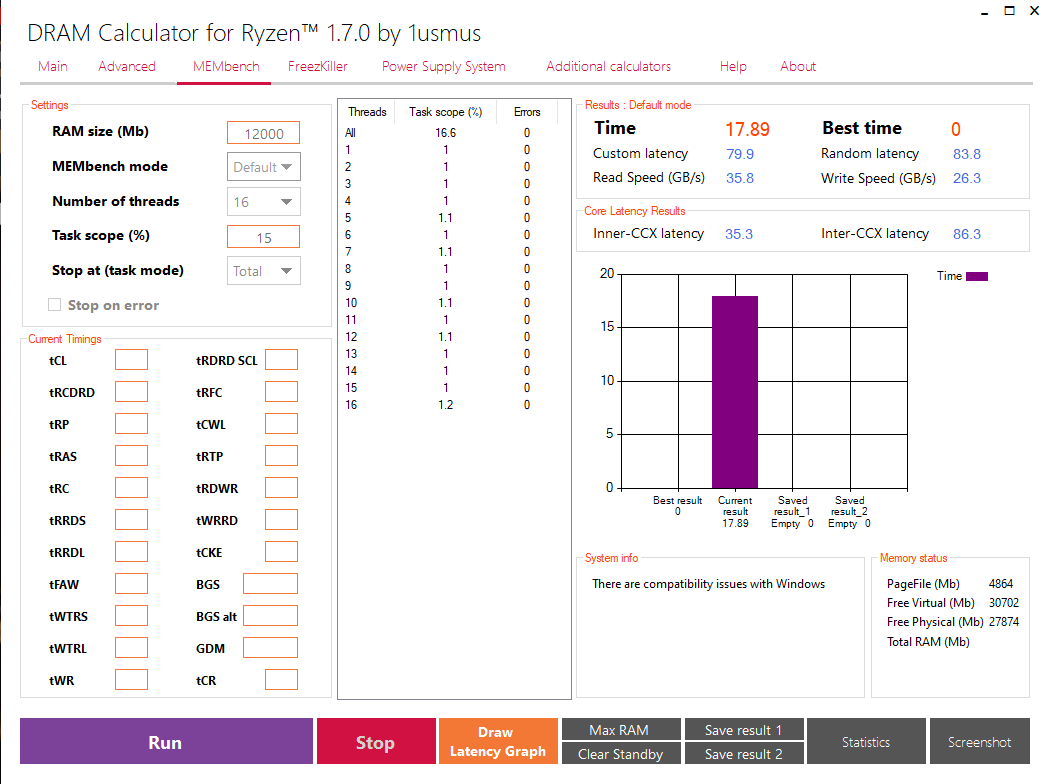This screenshot has height=784, width=1048.
Task: Click the tCKE timing field
Action: coord(281,552)
